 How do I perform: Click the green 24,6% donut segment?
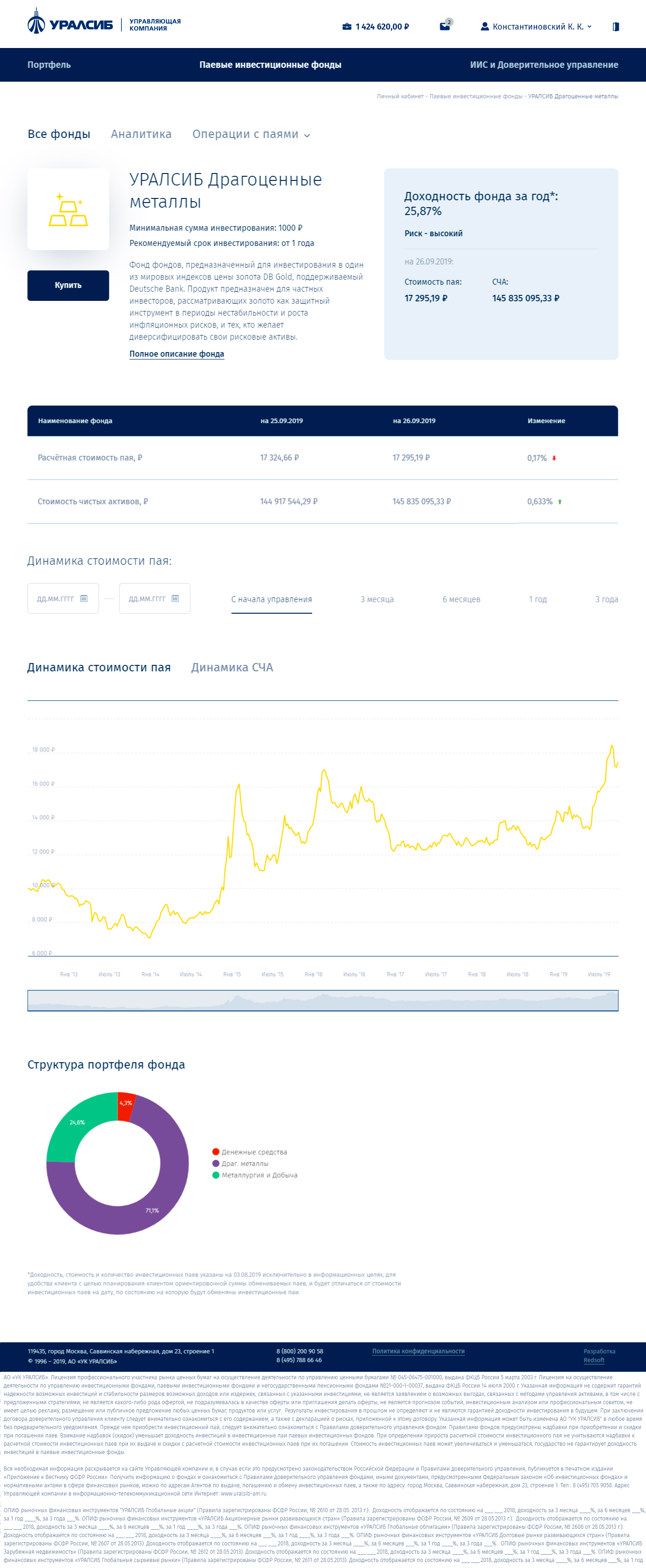(x=78, y=1122)
